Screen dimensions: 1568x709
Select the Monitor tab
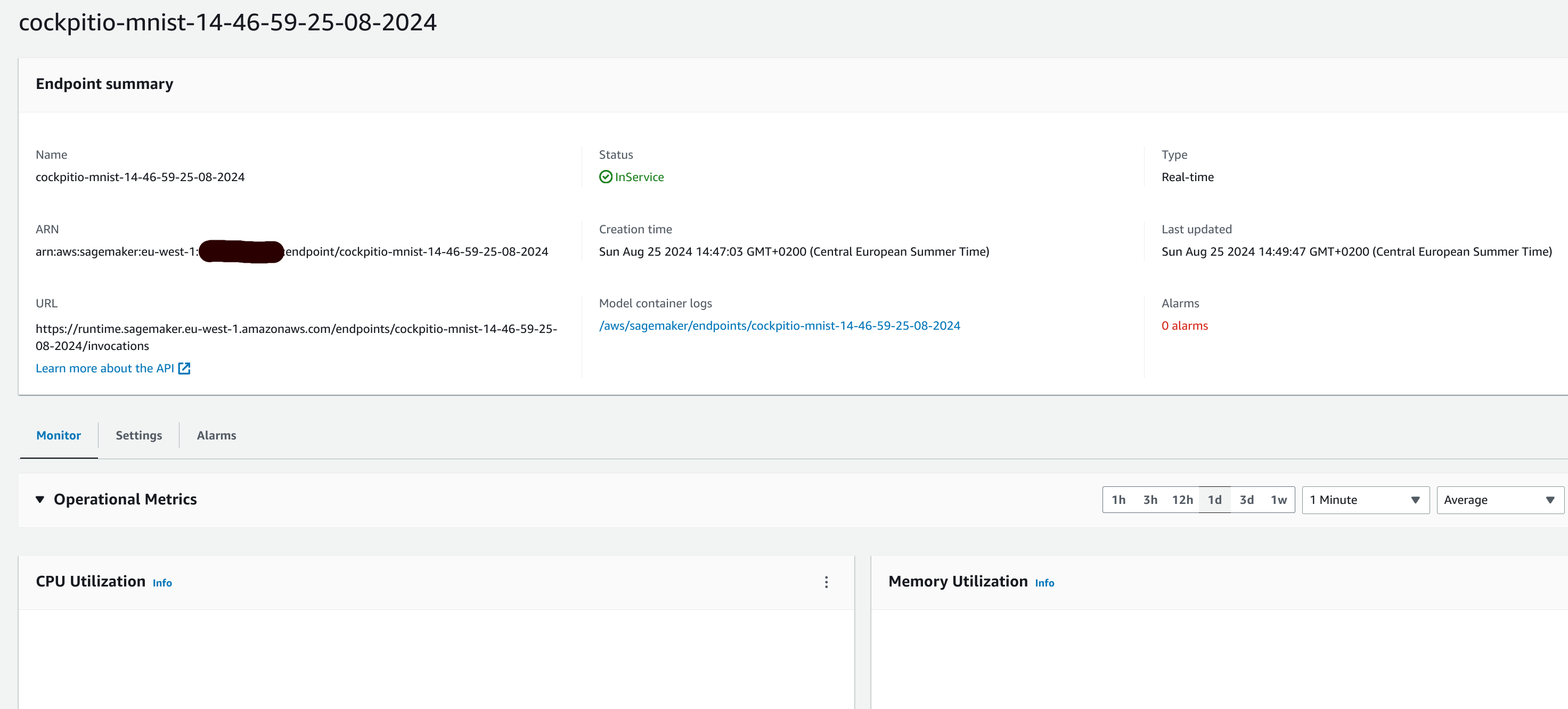pos(59,435)
